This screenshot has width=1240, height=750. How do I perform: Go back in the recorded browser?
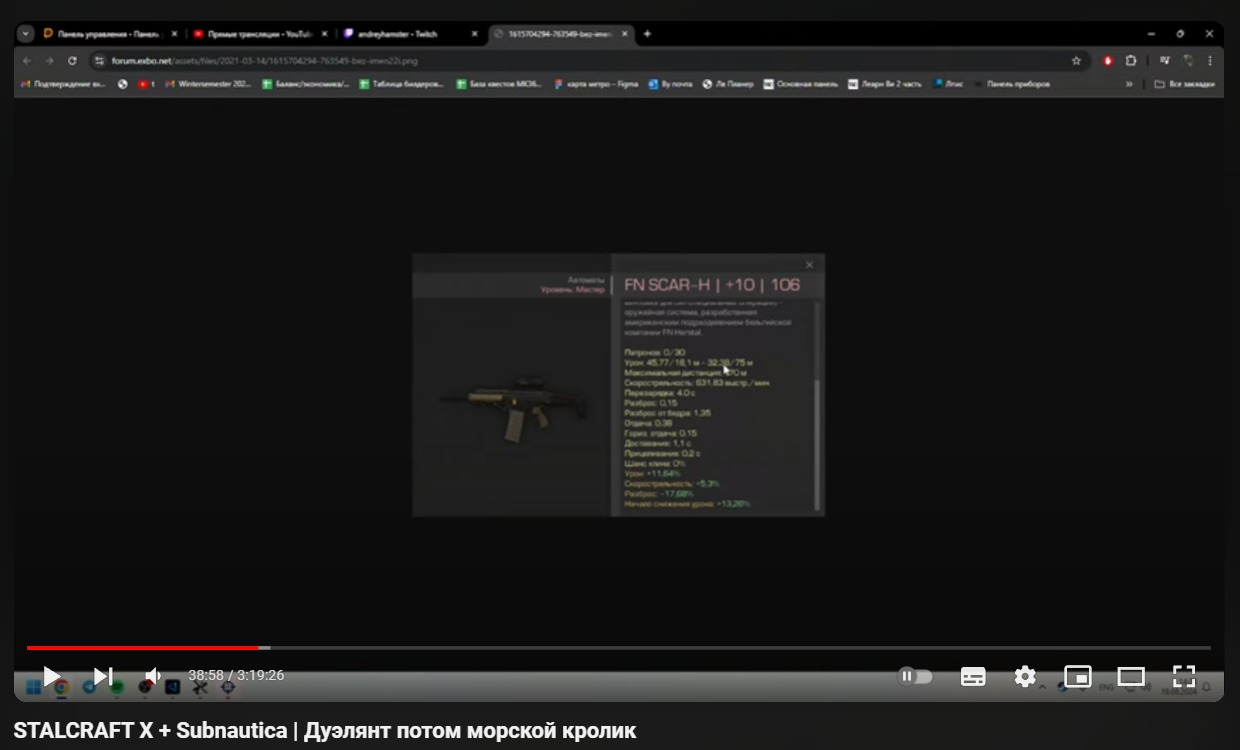point(28,60)
